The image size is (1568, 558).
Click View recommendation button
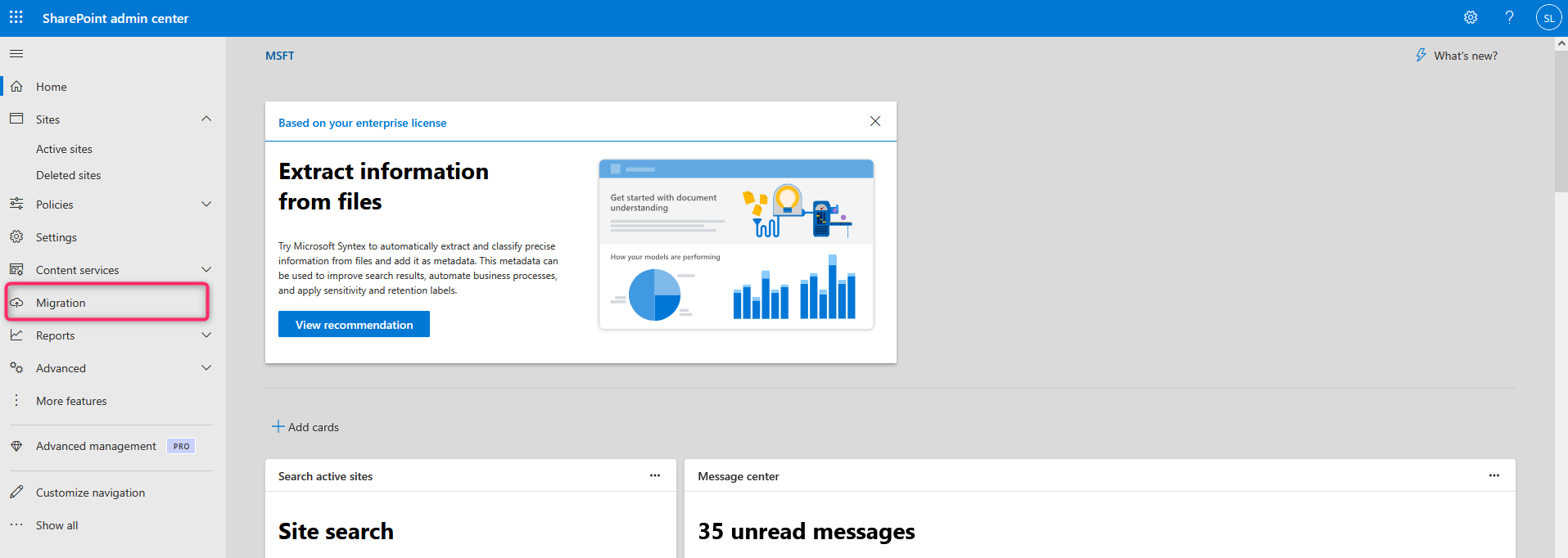coord(354,324)
